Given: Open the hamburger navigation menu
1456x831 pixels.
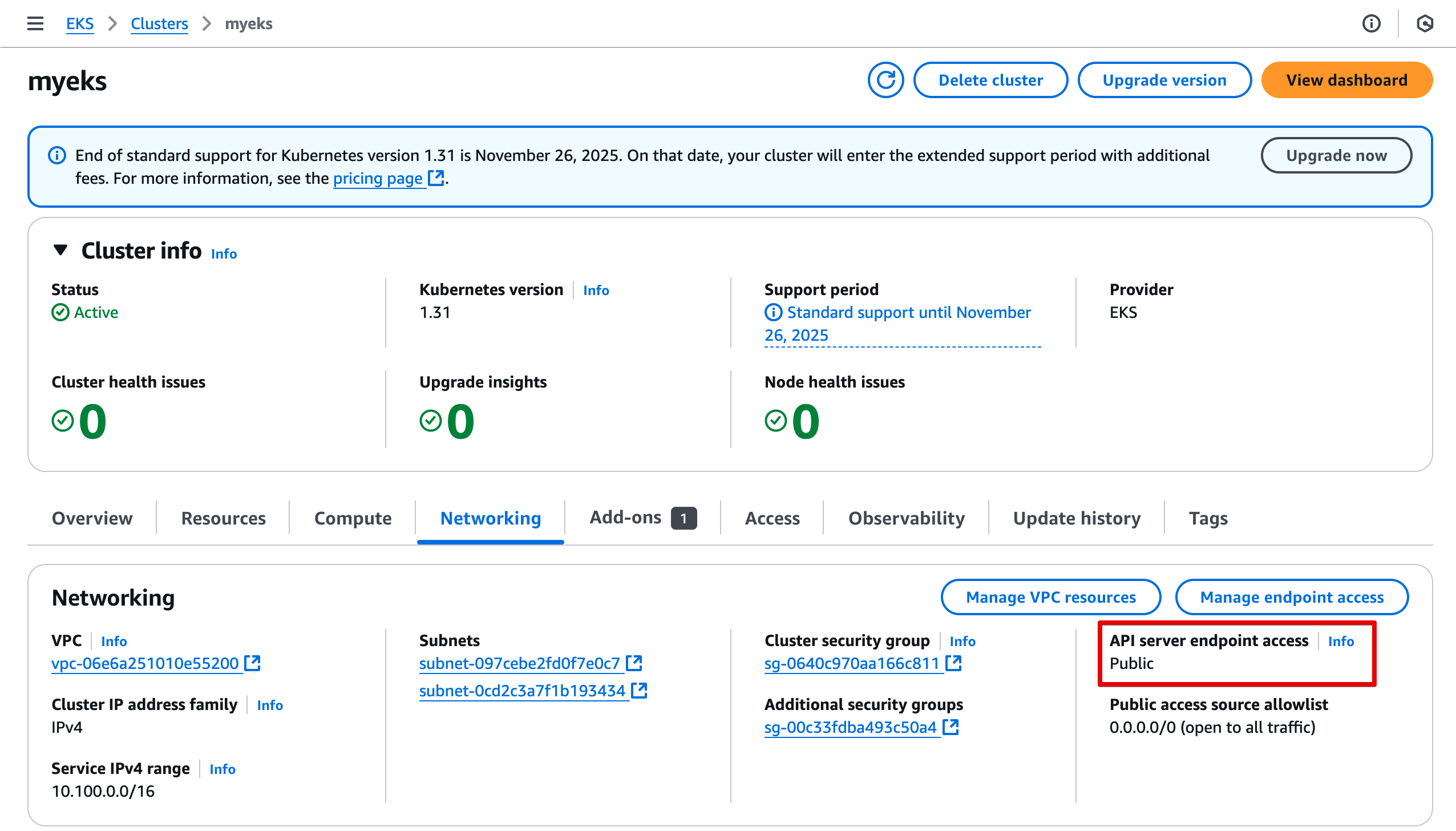Looking at the screenshot, I should [35, 23].
